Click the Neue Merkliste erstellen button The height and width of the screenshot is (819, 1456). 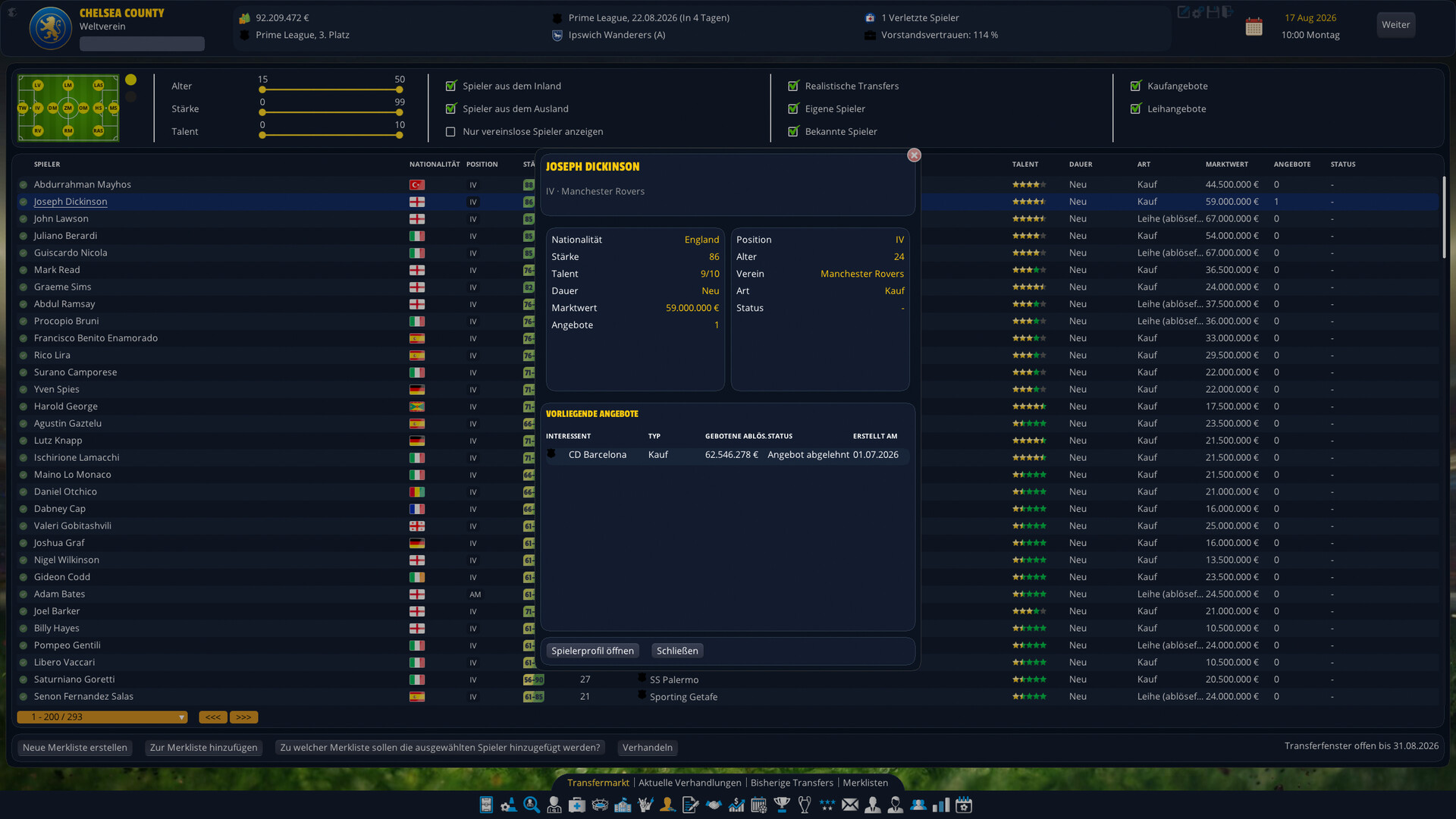(x=75, y=748)
